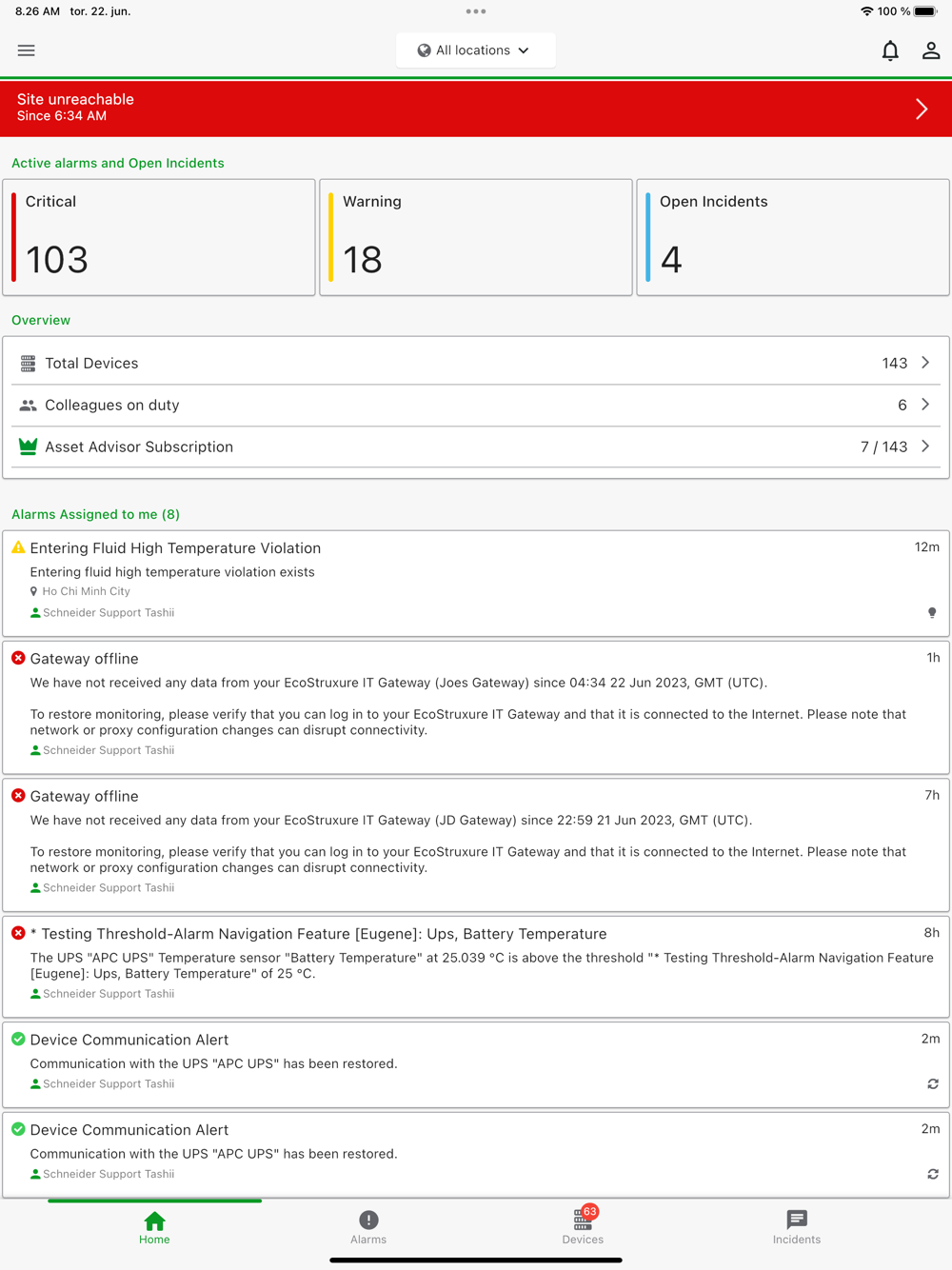Image resolution: width=952 pixels, height=1270 pixels.
Task: Open notifications bell icon
Action: click(890, 50)
